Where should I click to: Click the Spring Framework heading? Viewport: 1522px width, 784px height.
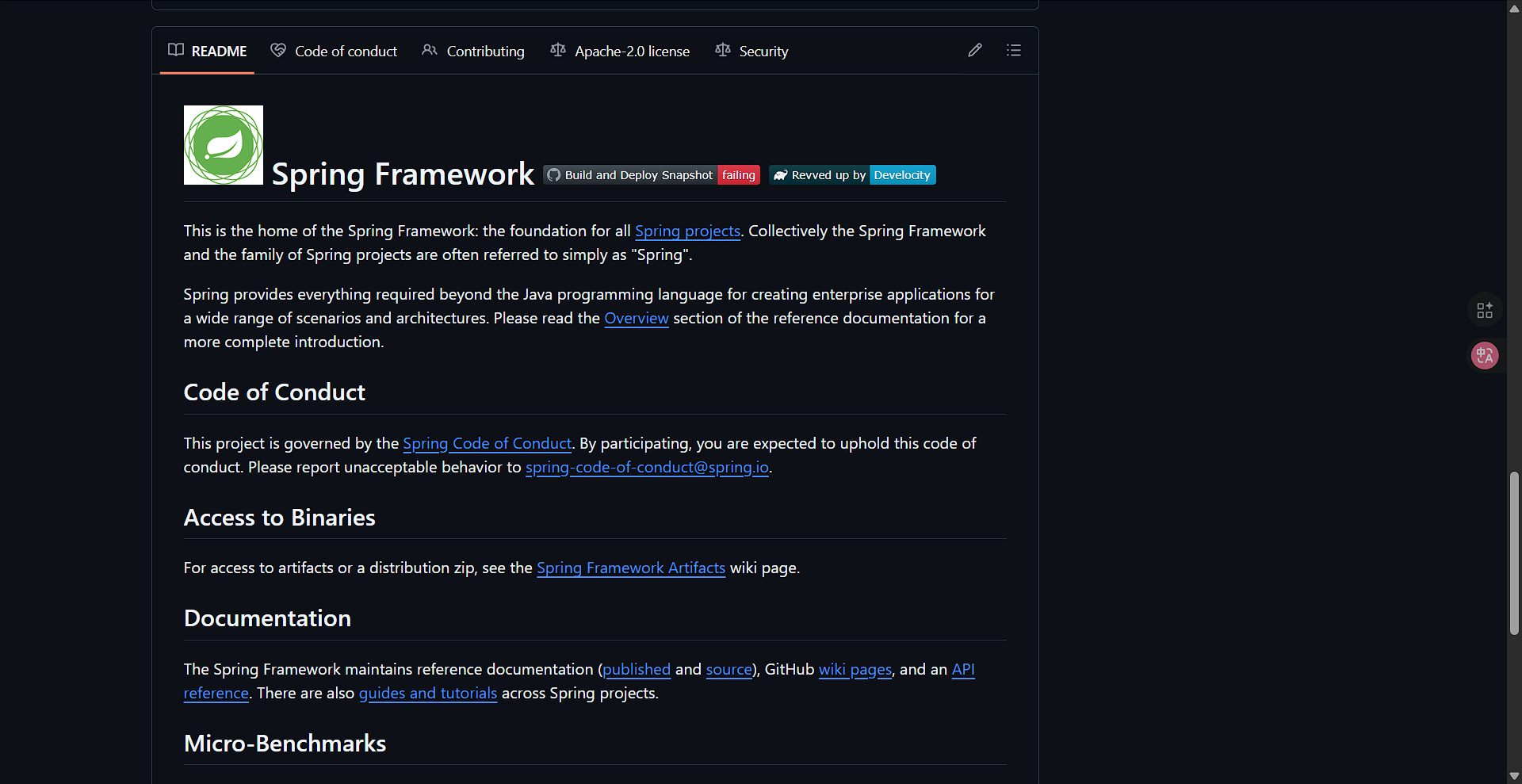[403, 174]
